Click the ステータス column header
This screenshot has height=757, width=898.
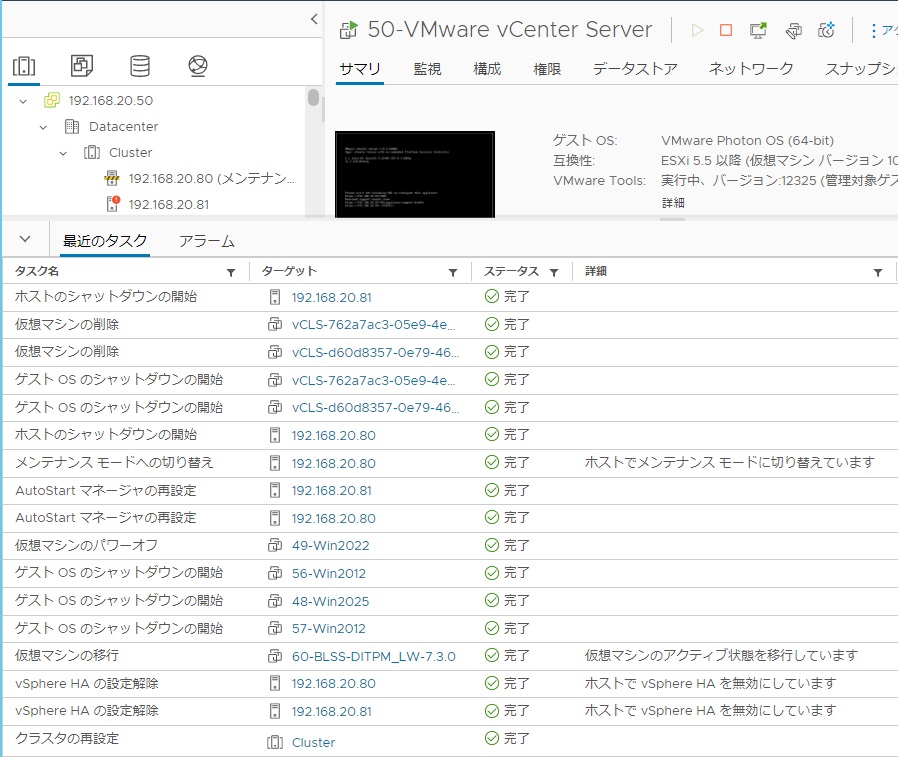coord(511,271)
